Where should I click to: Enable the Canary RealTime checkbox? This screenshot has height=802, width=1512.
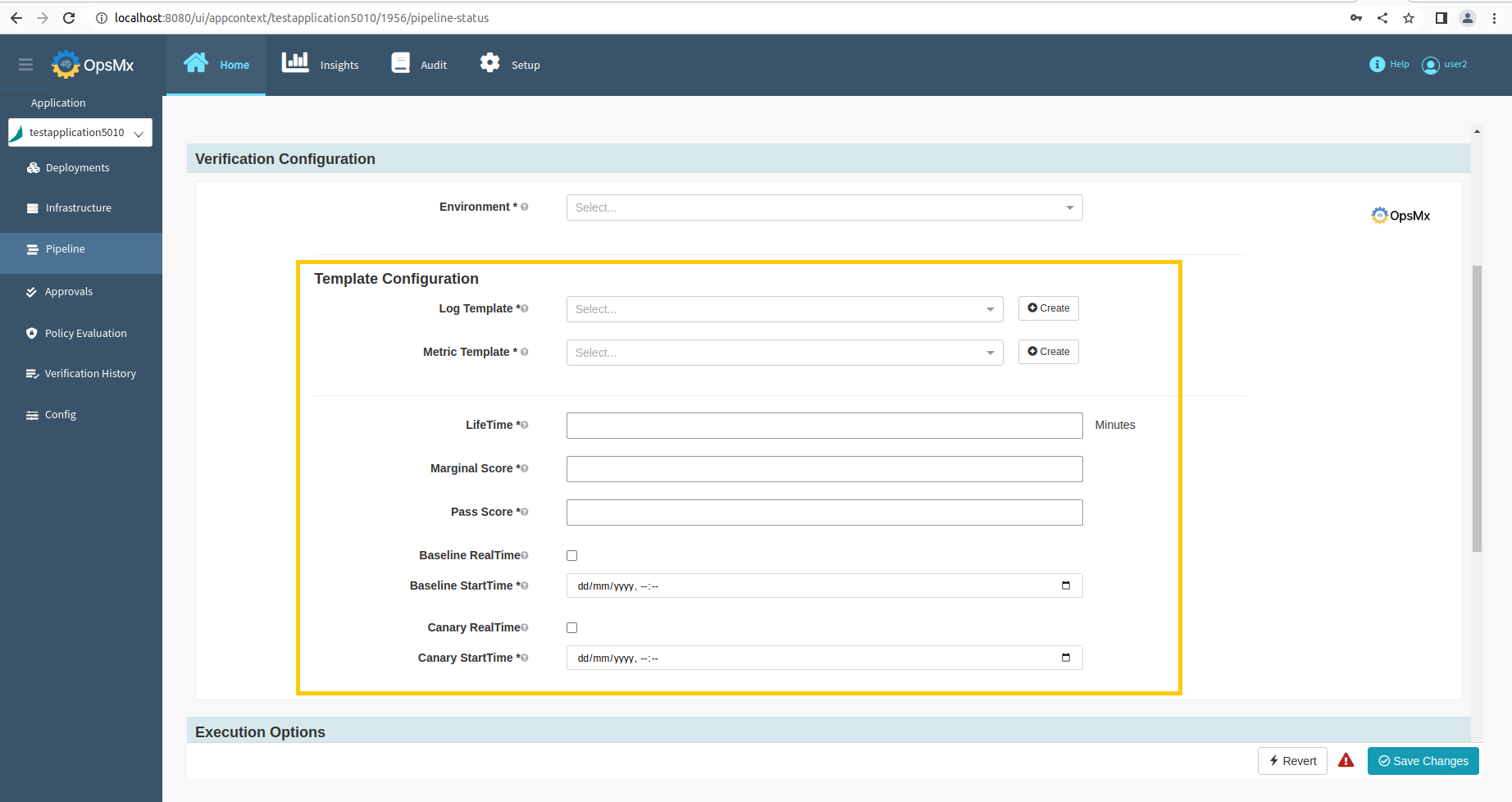572,628
